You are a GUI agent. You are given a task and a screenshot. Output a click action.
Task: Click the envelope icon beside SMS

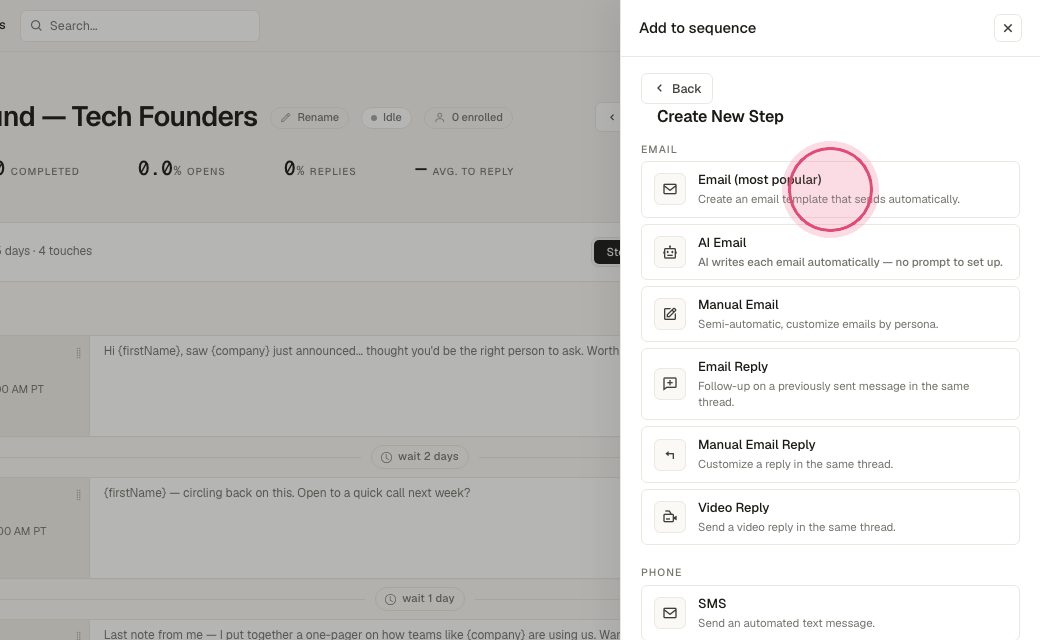670,613
